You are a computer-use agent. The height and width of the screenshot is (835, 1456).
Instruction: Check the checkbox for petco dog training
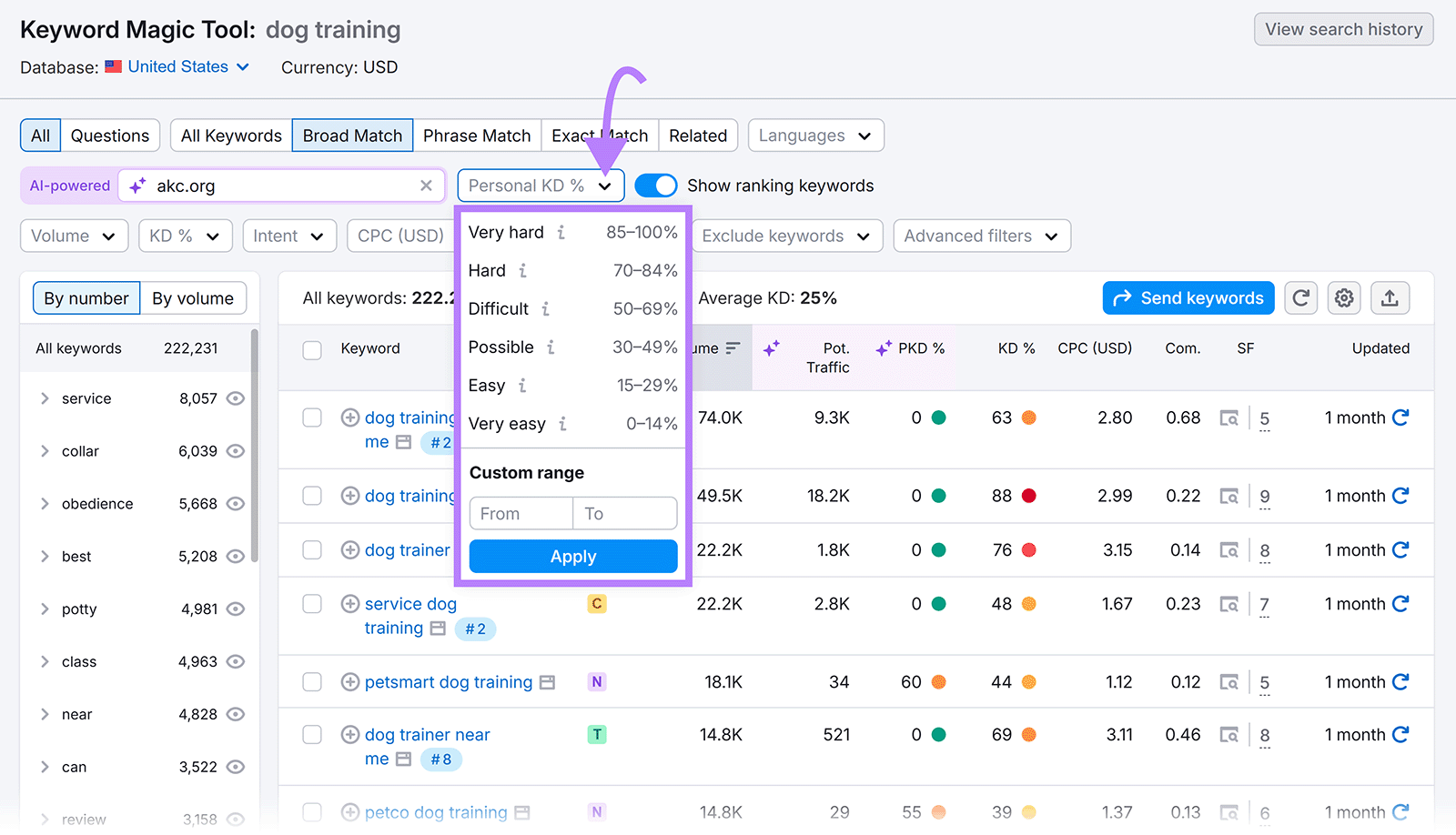(312, 811)
